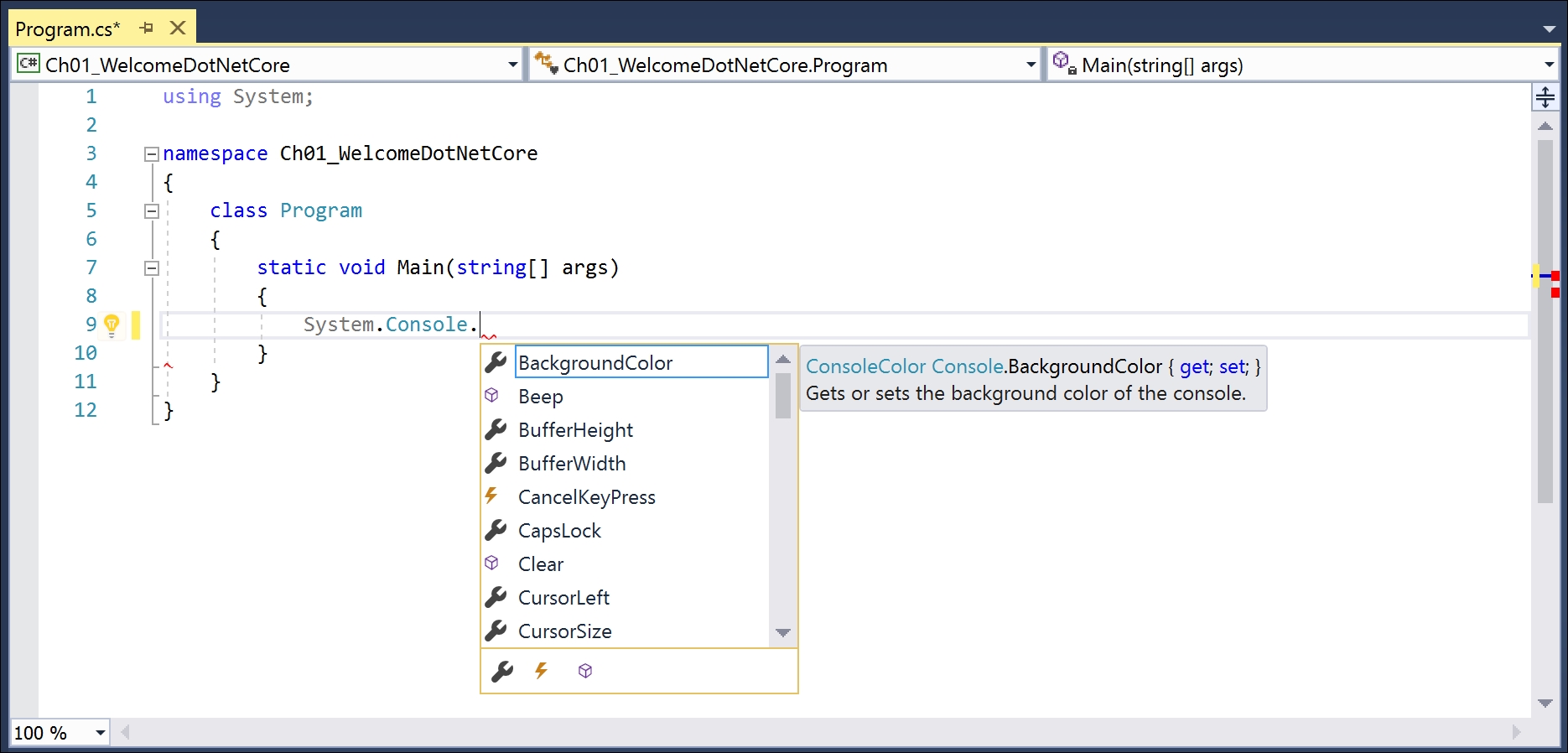Select CapsLock property in completion list
Screen dimensions: 1568x753
[x=626, y=531]
